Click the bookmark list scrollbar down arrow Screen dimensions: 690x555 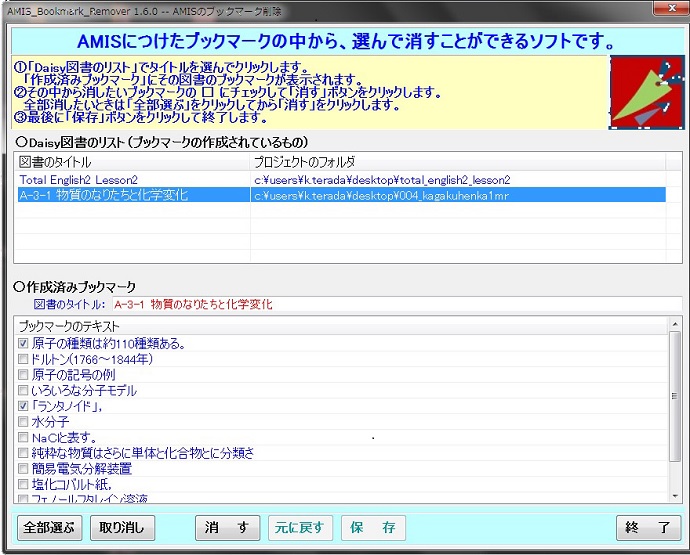pos(675,496)
